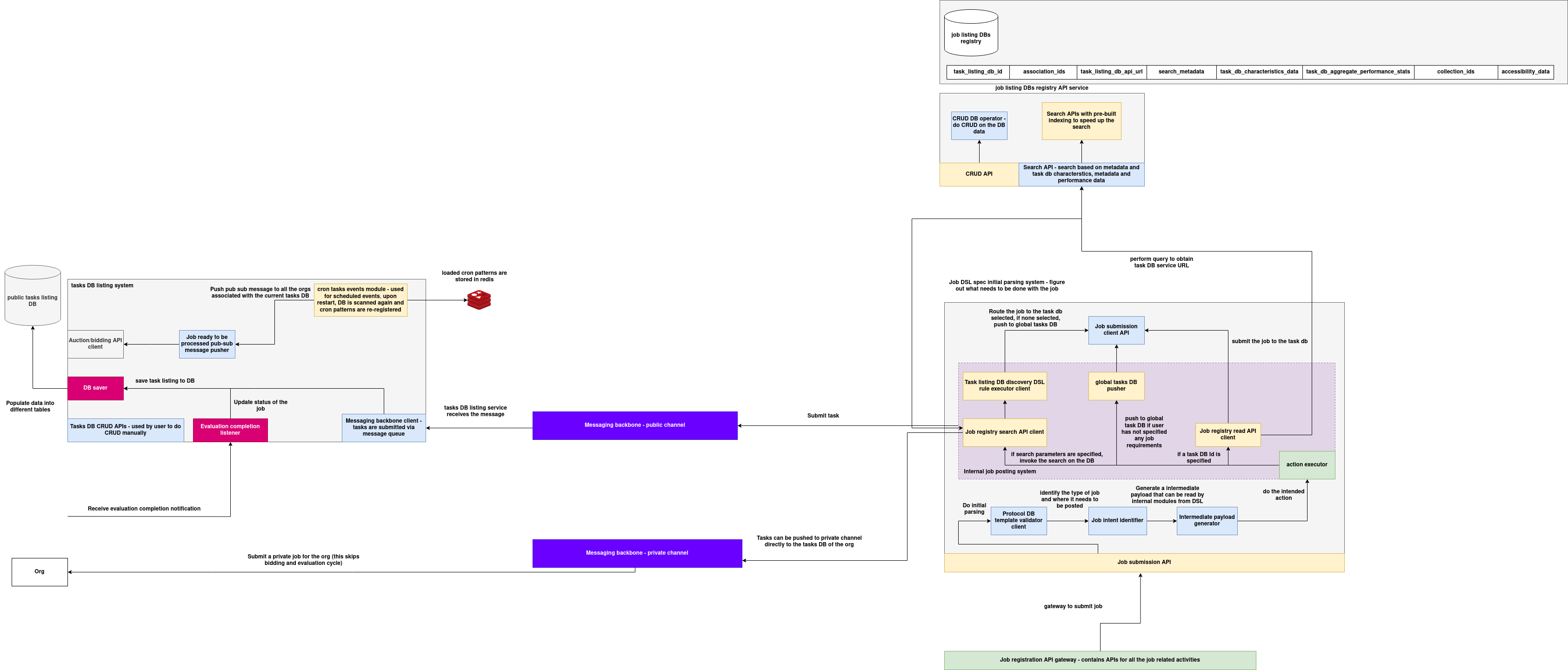The width and height of the screenshot is (1568, 670).
Task: Select the Auction/bidding API client box
Action: pyautogui.click(x=95, y=344)
